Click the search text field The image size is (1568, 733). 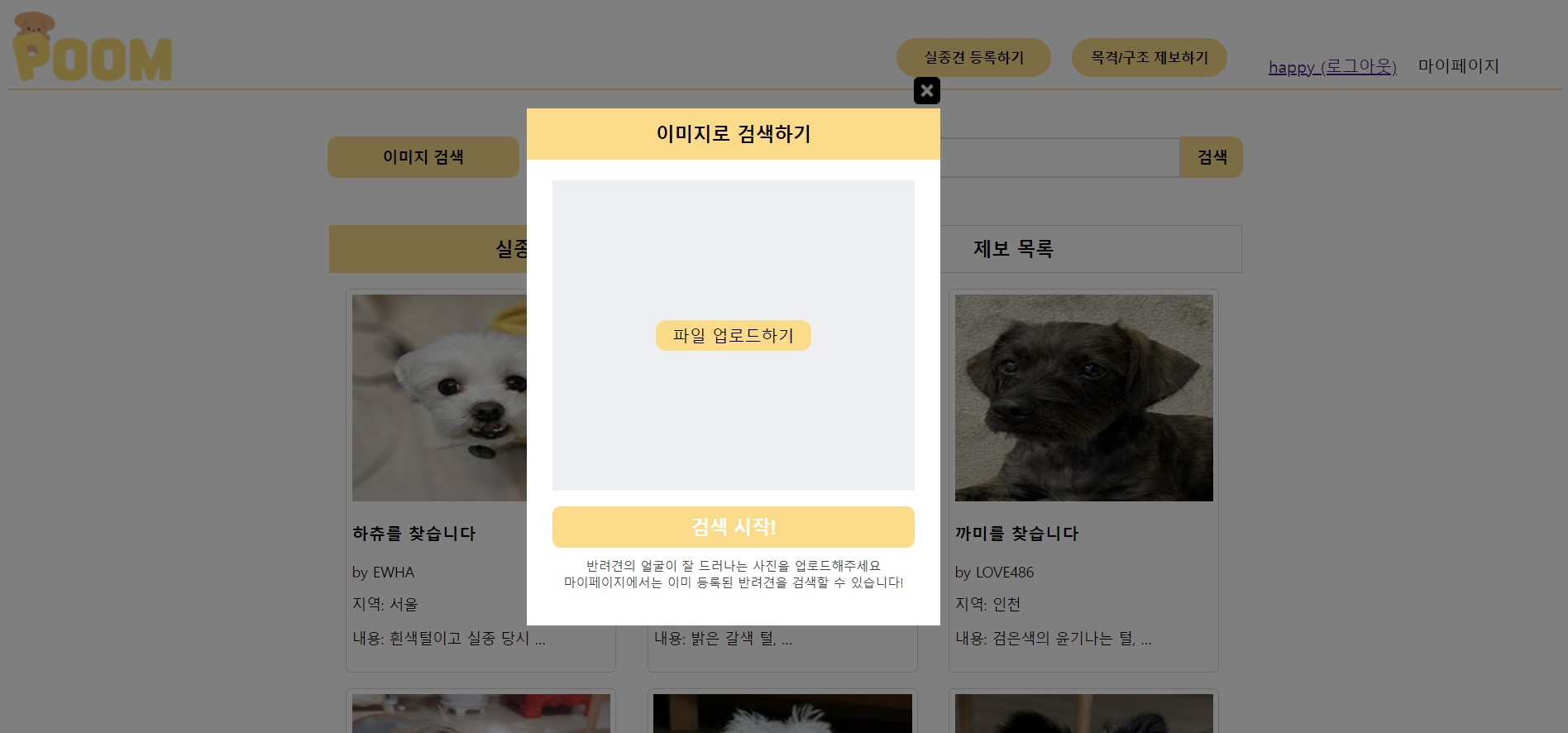[1059, 157]
